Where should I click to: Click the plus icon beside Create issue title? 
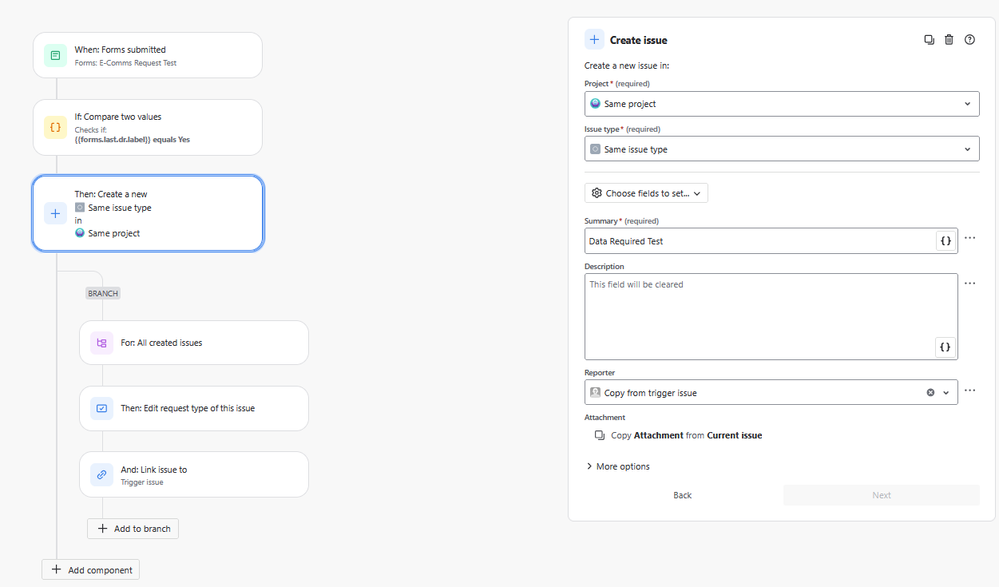594,40
